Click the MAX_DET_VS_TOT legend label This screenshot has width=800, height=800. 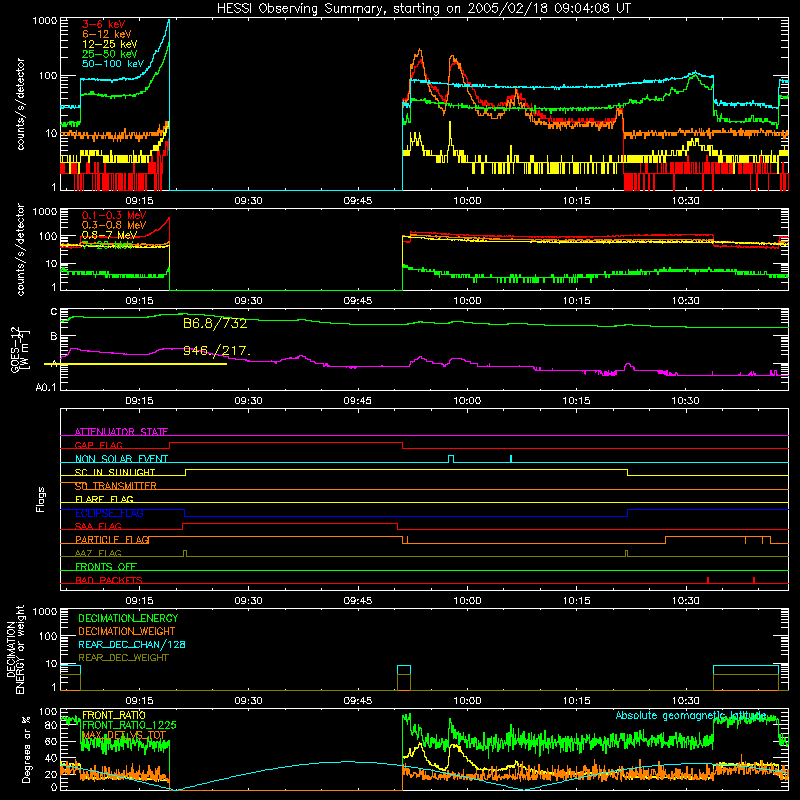click(x=124, y=735)
